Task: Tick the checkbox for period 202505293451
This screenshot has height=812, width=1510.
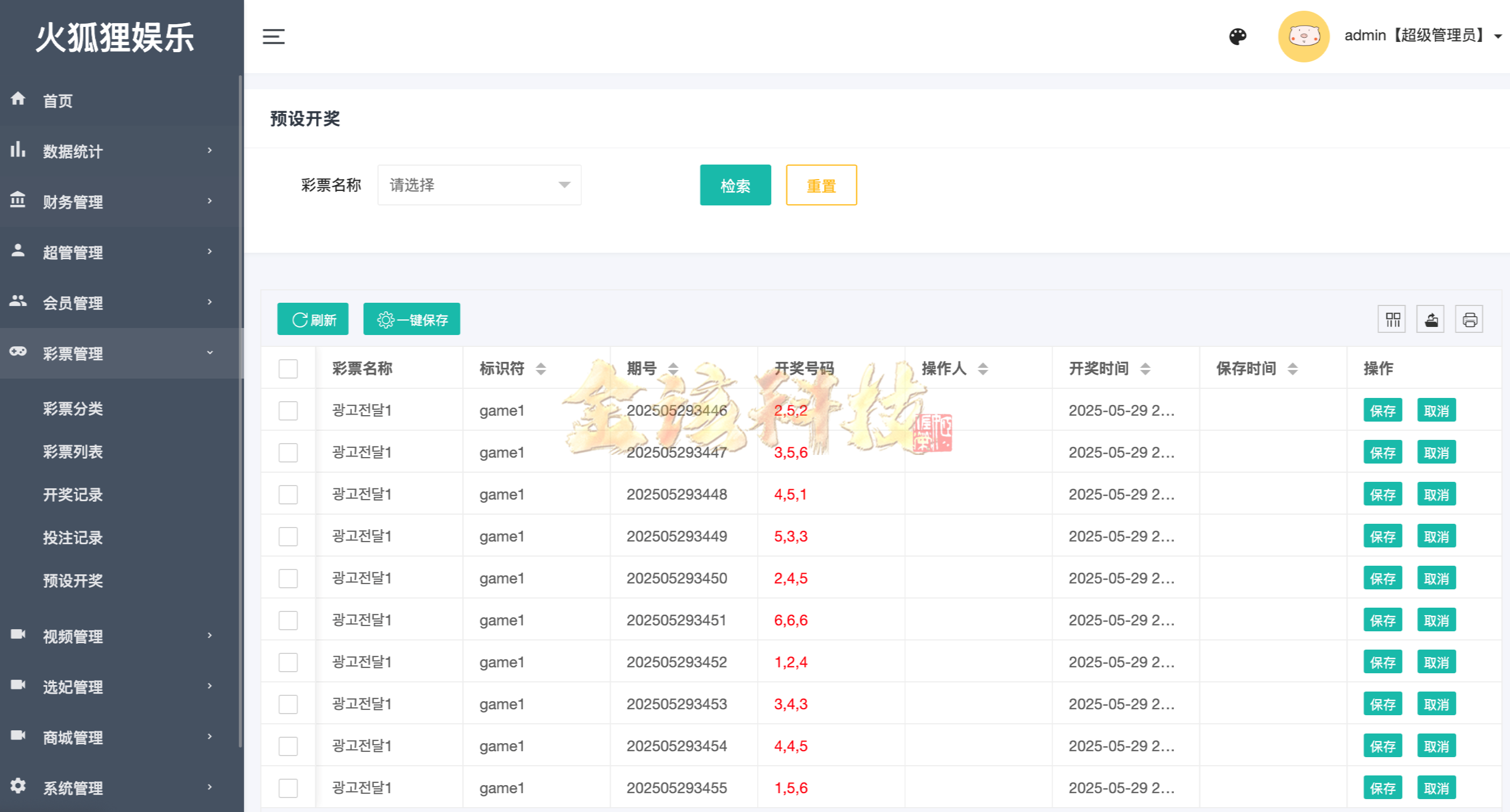Action: (288, 620)
